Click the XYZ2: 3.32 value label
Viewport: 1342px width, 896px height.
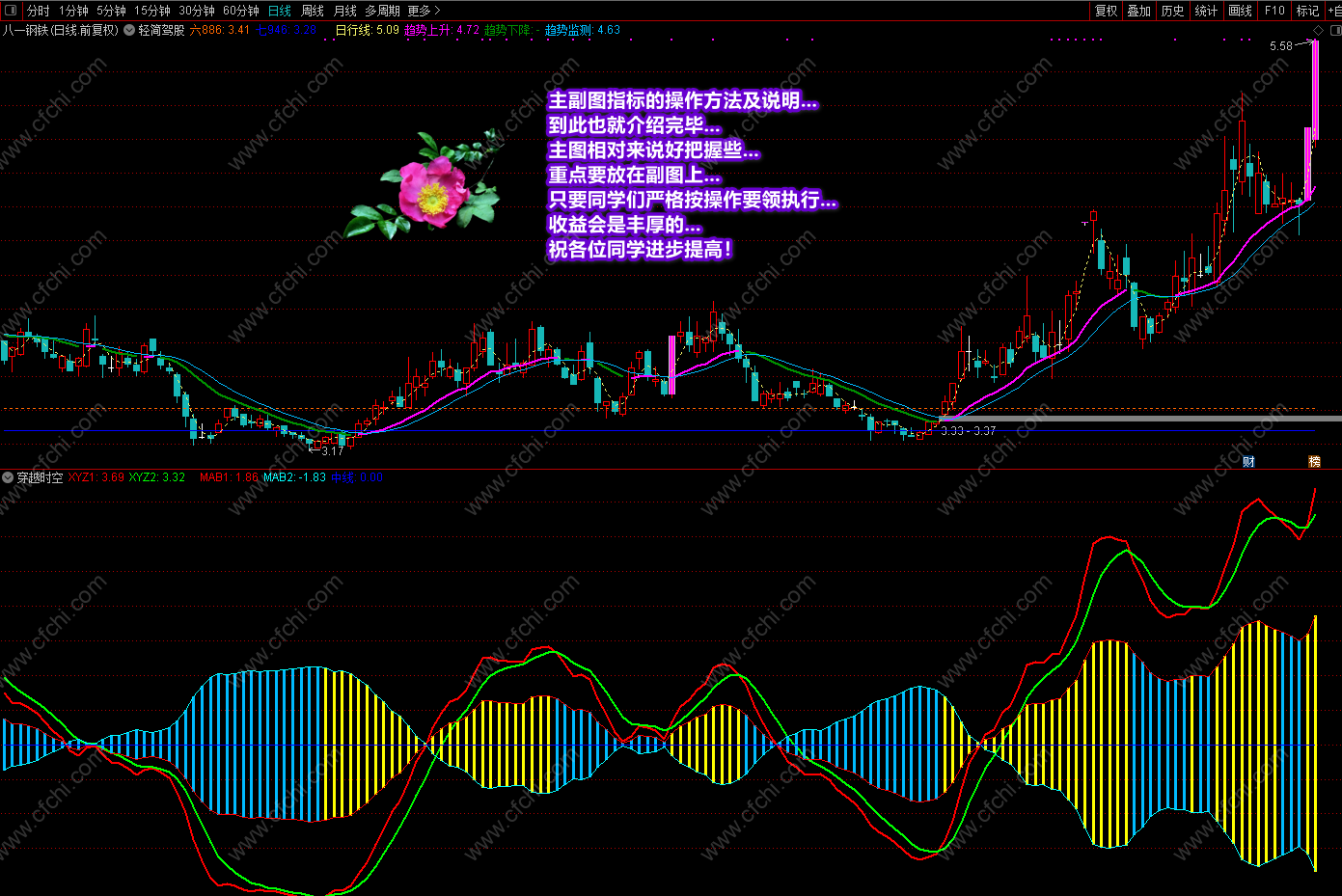point(157,477)
